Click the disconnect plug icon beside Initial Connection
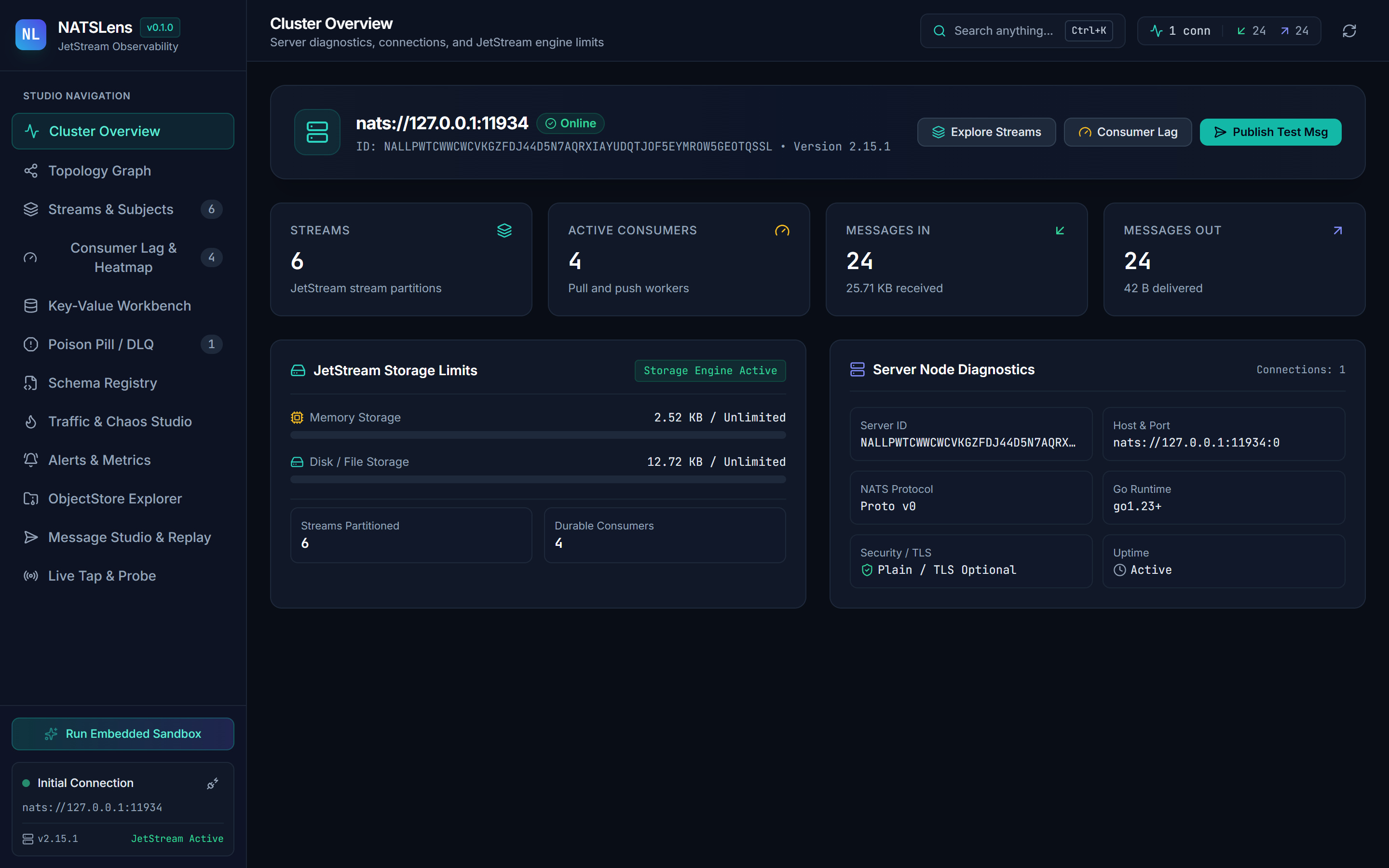This screenshot has height=868, width=1389. point(212,784)
